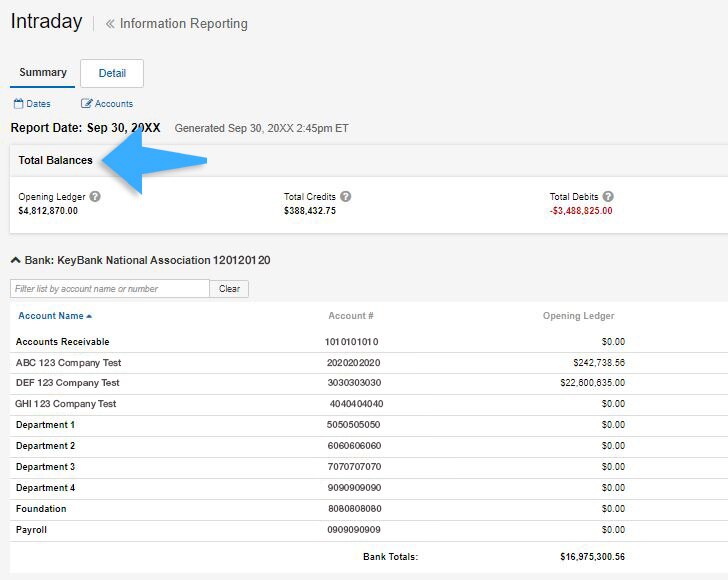The image size is (728, 580).
Task: Click the double chevron before Information Reporting
Action: [x=110, y=24]
